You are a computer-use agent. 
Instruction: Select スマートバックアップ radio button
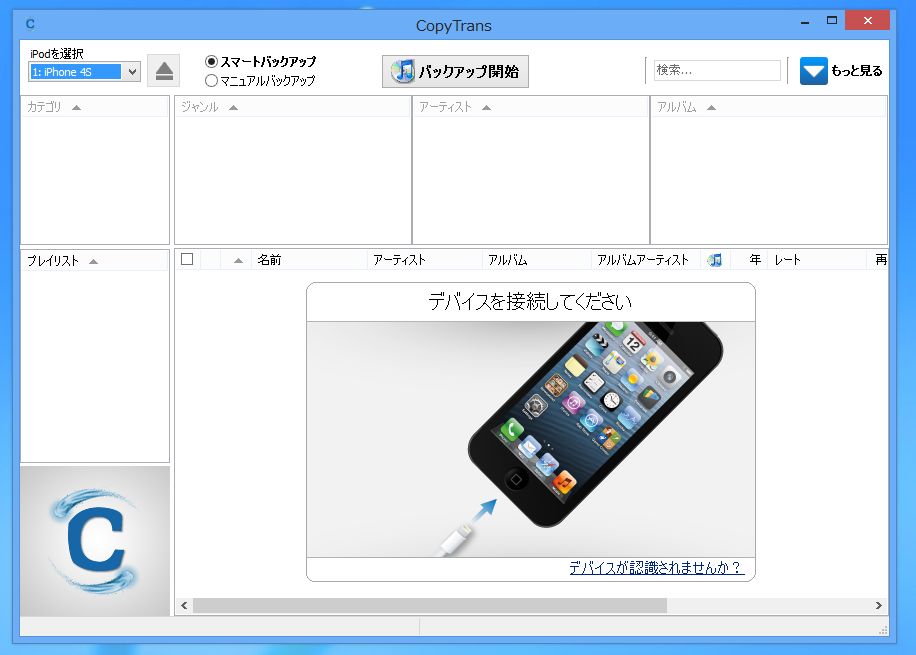(211, 61)
